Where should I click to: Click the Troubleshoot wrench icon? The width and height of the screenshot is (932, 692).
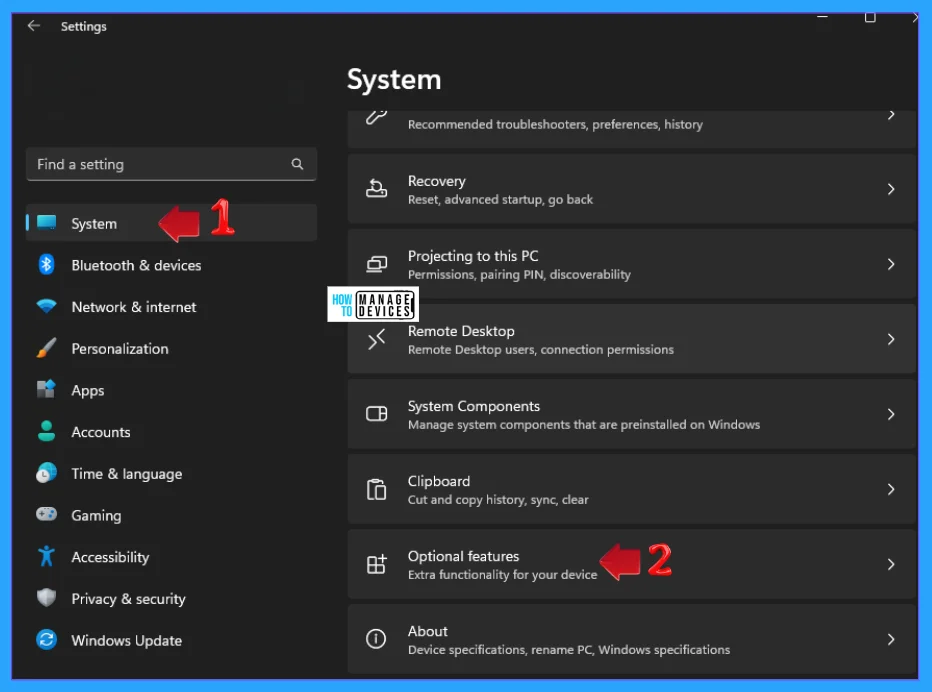[376, 116]
